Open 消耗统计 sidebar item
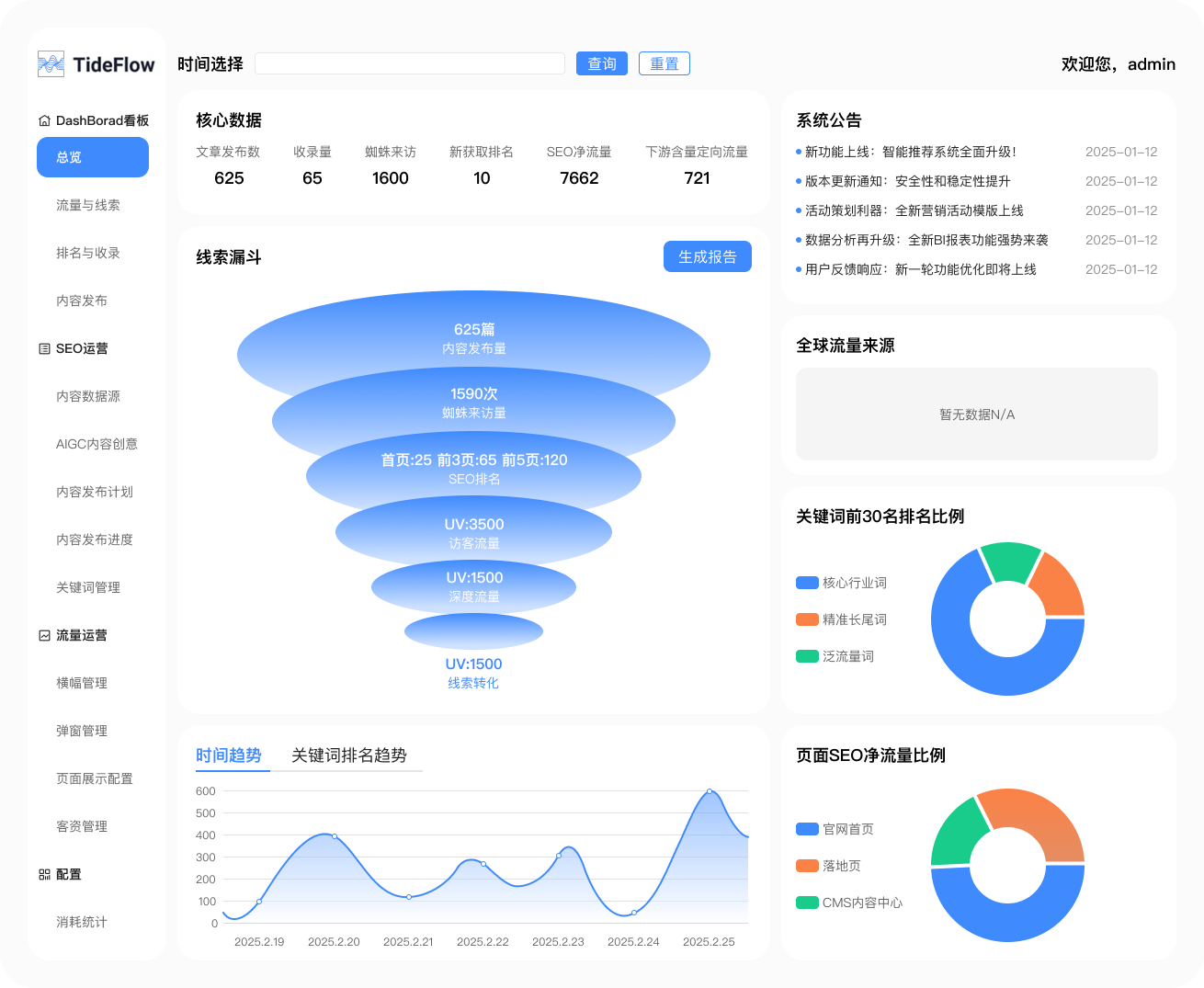 tap(82, 922)
